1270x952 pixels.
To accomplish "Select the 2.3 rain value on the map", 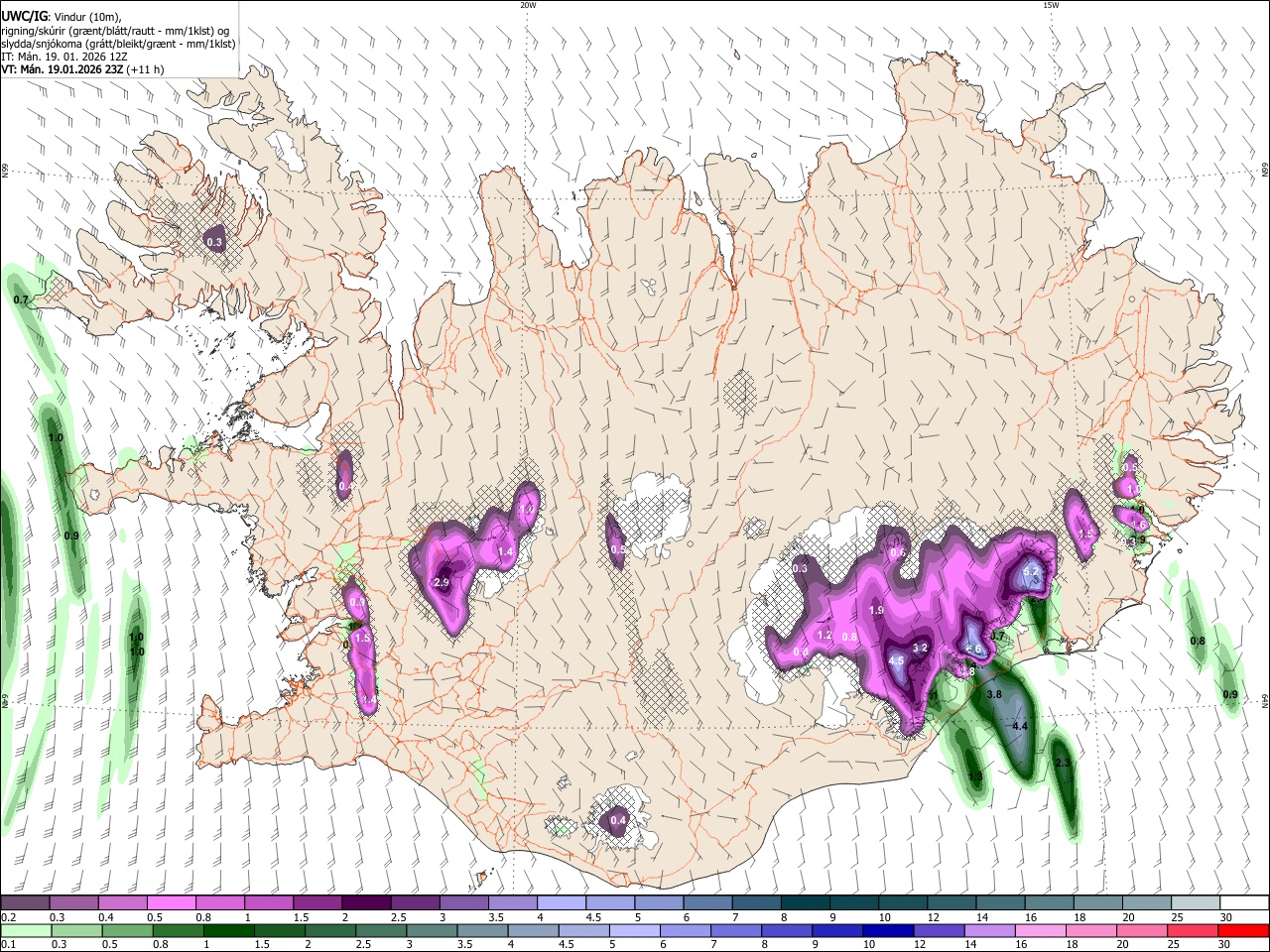I will tap(1063, 763).
